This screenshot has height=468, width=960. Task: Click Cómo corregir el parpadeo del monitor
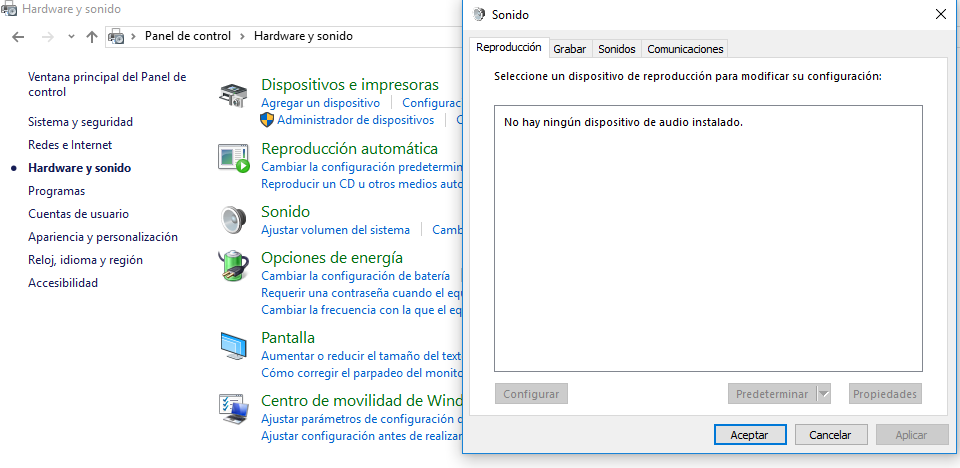click(361, 372)
